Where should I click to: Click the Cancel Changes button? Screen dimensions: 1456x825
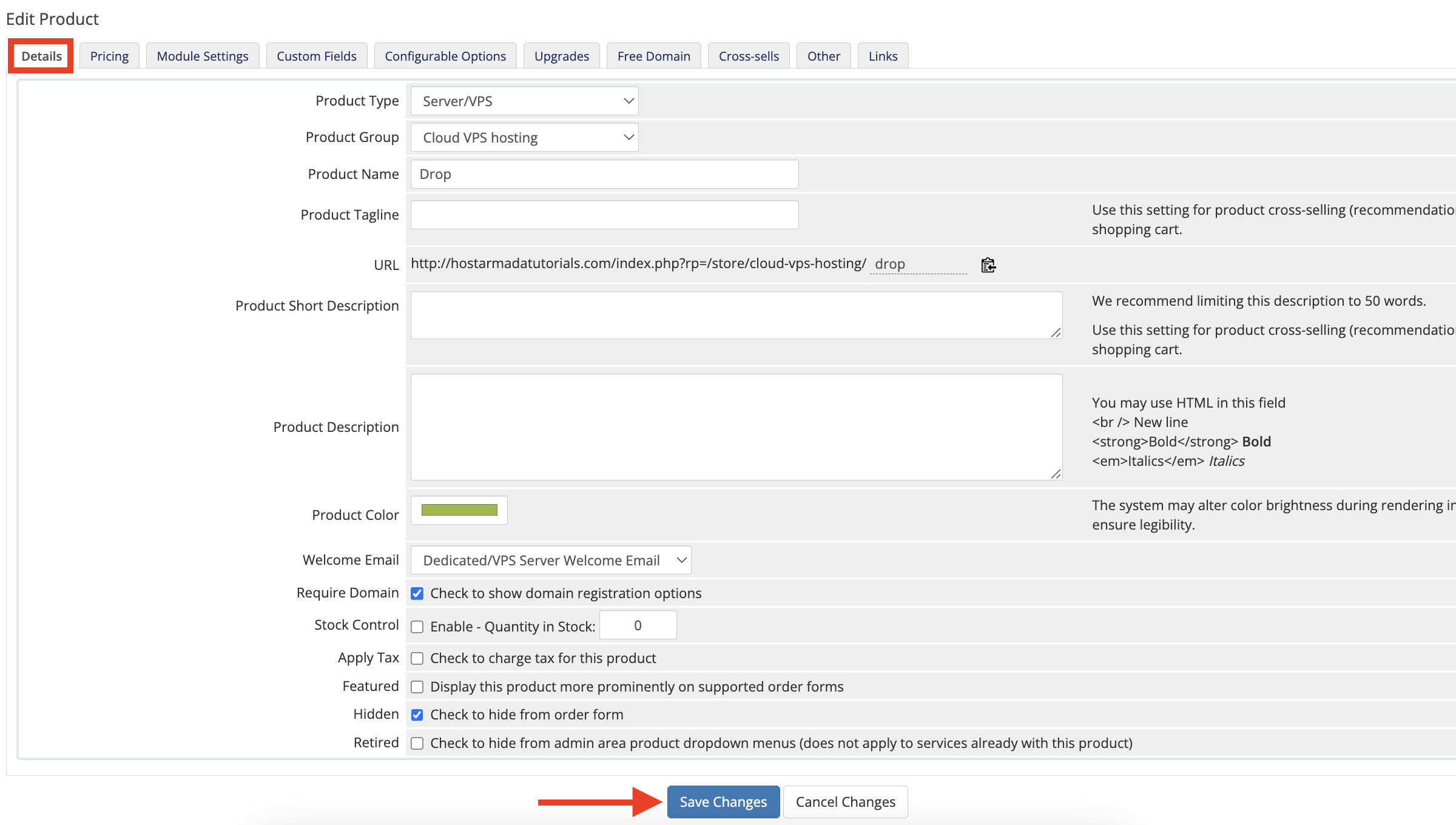[x=846, y=802]
